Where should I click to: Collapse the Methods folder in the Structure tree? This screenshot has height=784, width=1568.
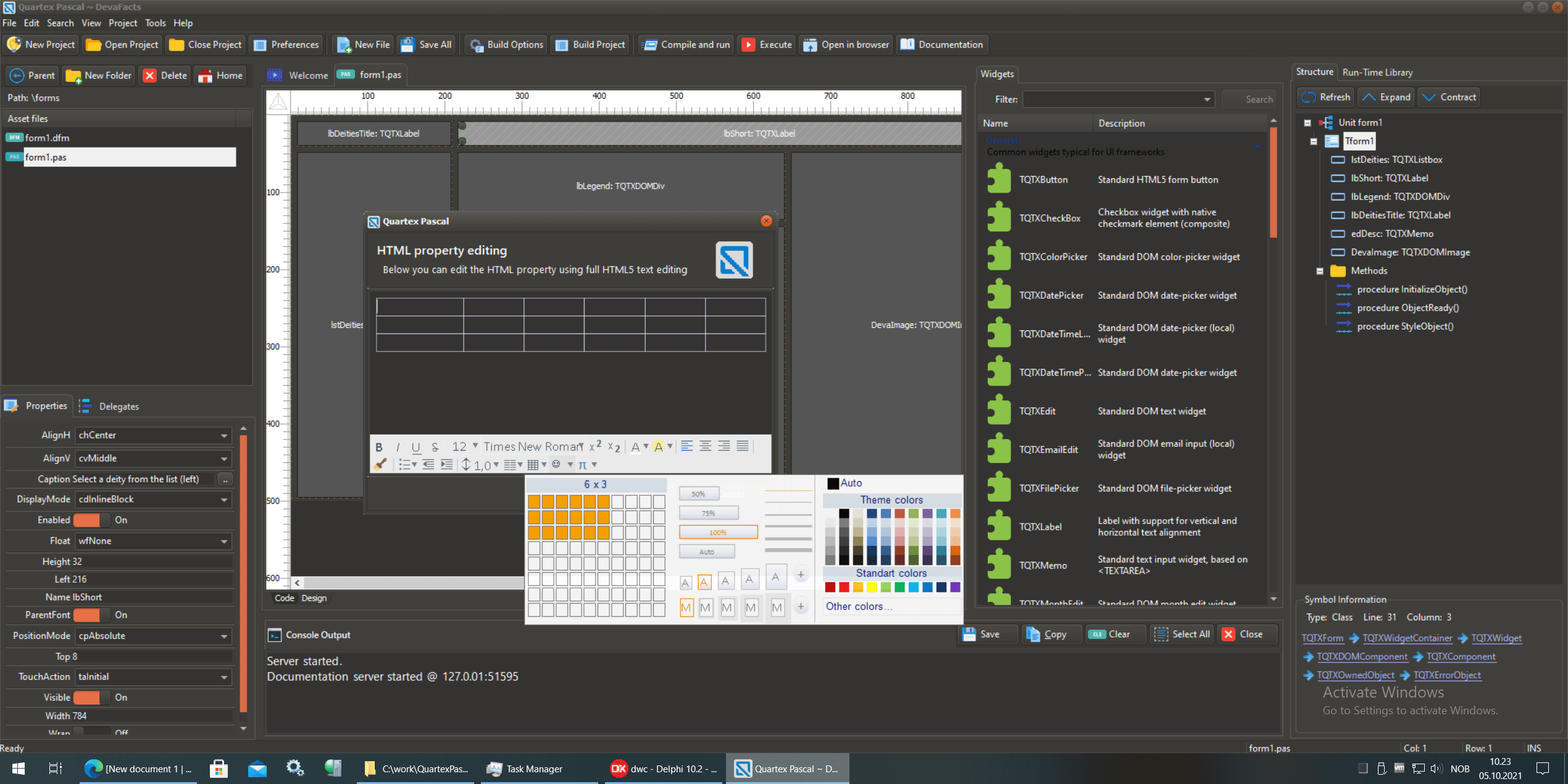coord(1319,271)
